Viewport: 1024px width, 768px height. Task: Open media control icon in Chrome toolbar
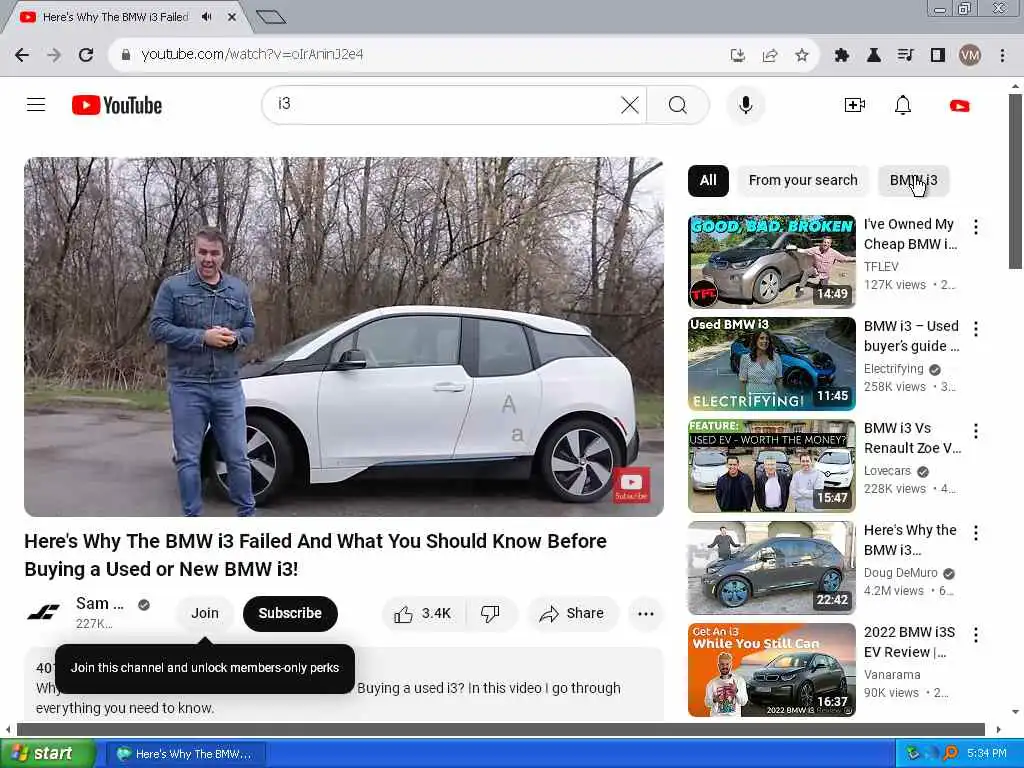[905, 55]
